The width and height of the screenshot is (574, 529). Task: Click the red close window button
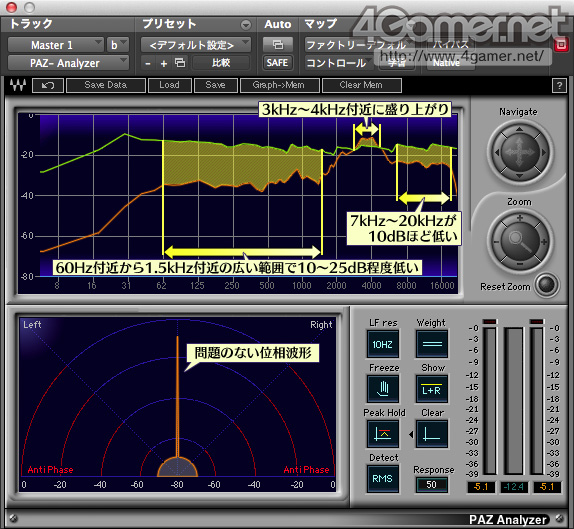[x=12, y=7]
